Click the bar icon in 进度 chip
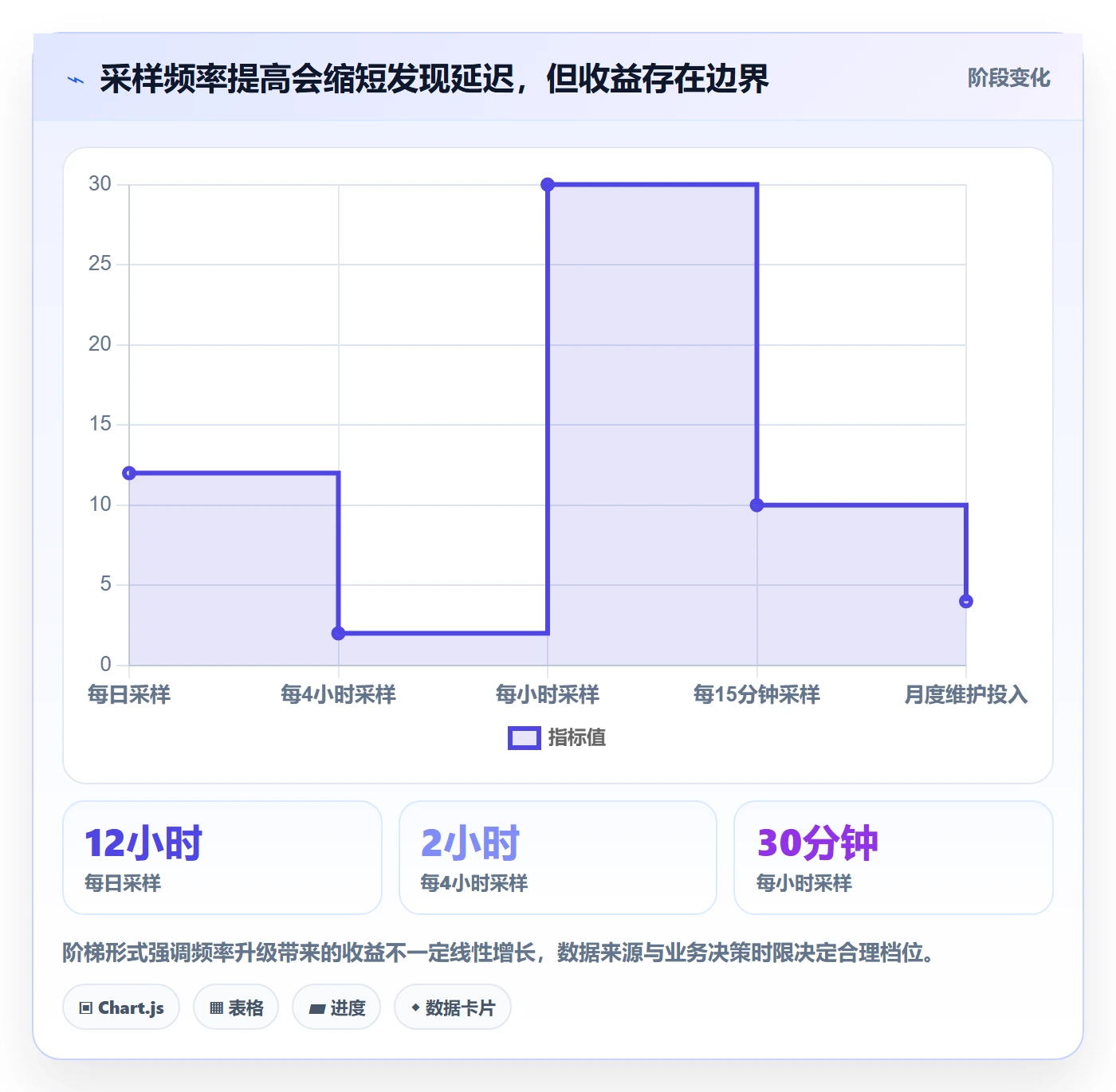This screenshot has width=1116, height=1092. coord(317,1009)
